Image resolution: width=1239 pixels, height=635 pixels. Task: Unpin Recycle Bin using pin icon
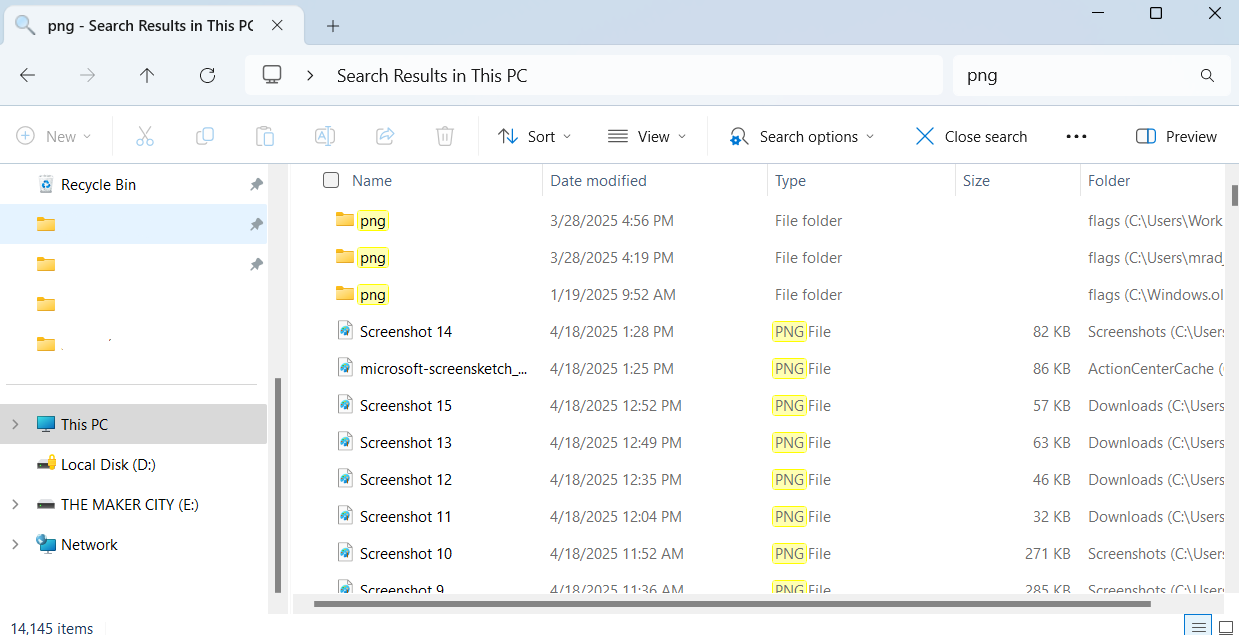point(256,185)
